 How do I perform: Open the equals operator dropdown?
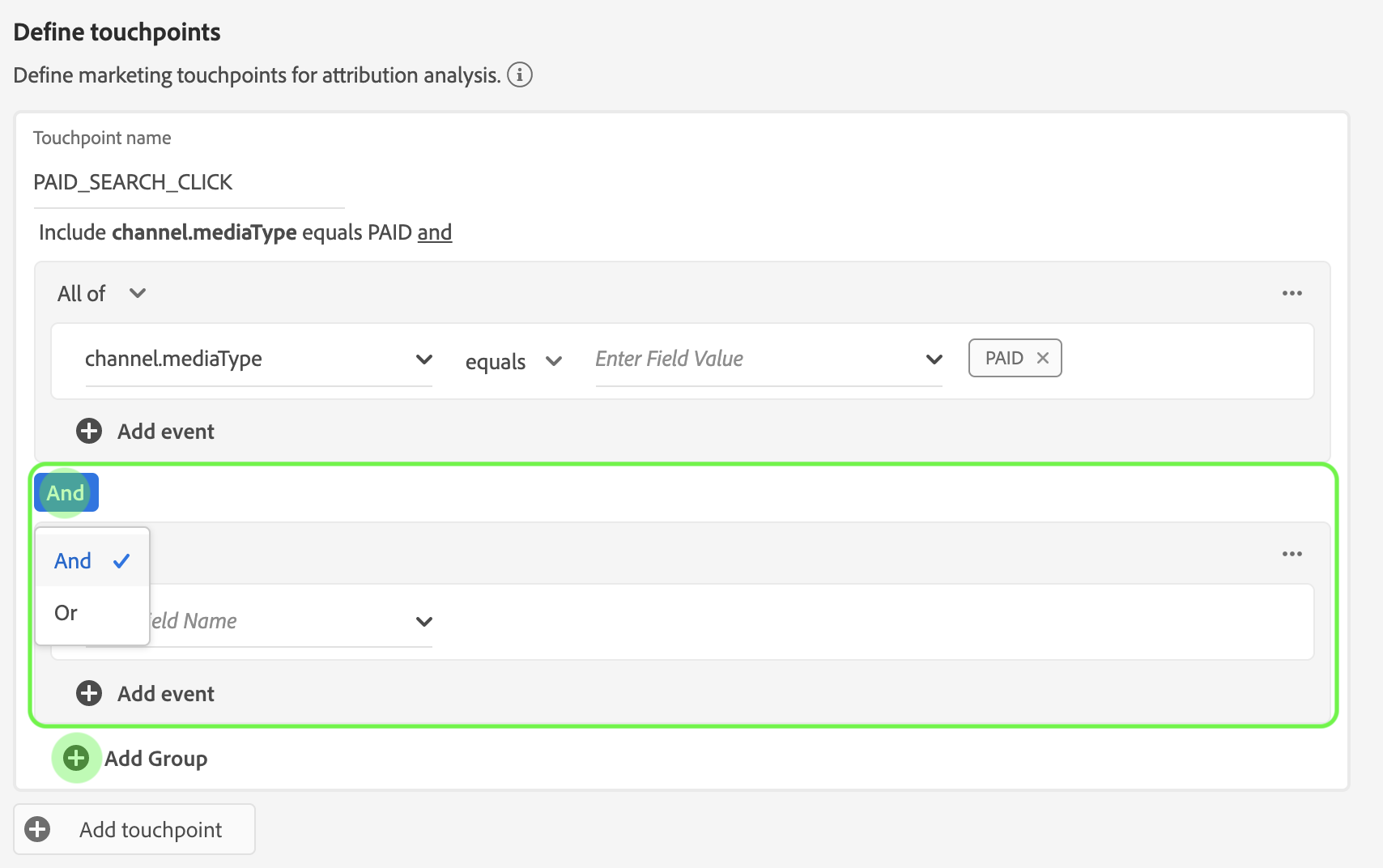click(554, 361)
